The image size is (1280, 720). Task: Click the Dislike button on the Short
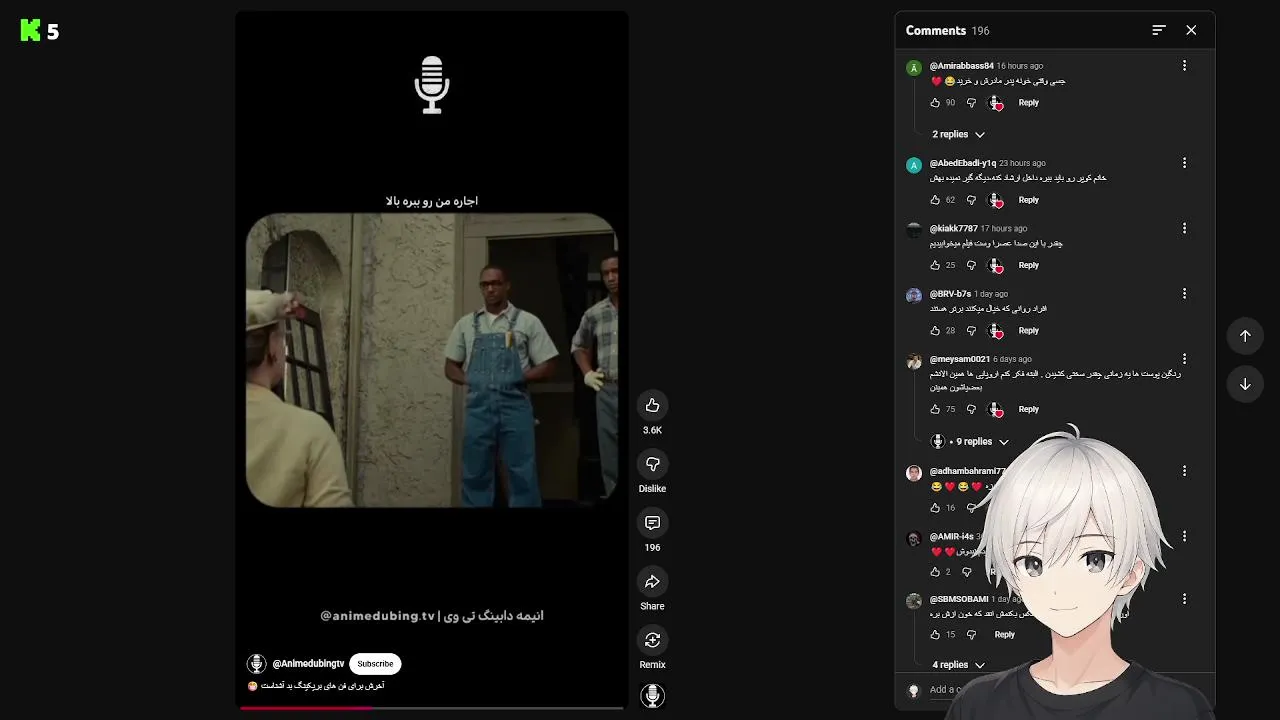(652, 464)
